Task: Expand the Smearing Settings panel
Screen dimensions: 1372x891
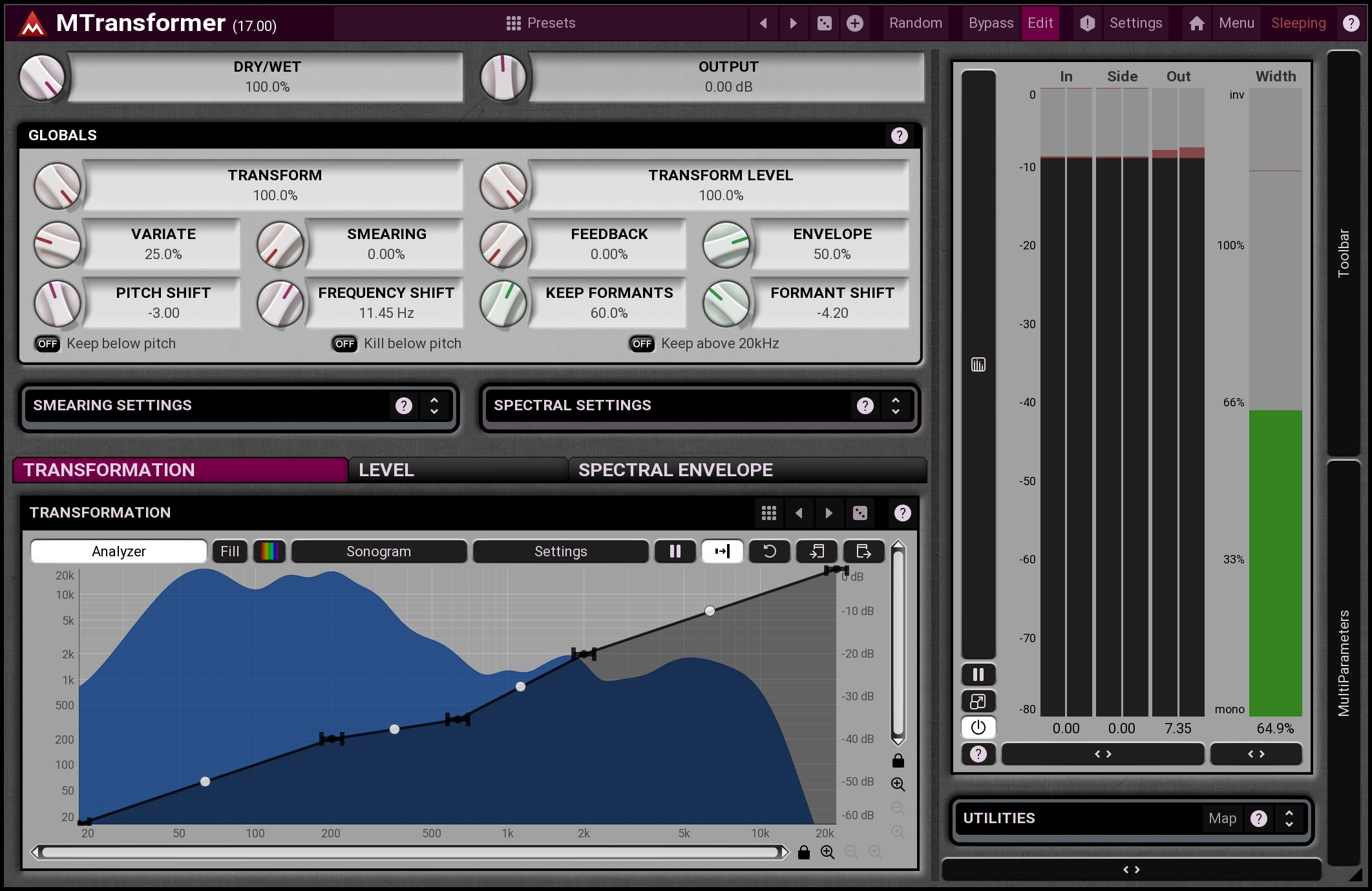Action: point(434,406)
